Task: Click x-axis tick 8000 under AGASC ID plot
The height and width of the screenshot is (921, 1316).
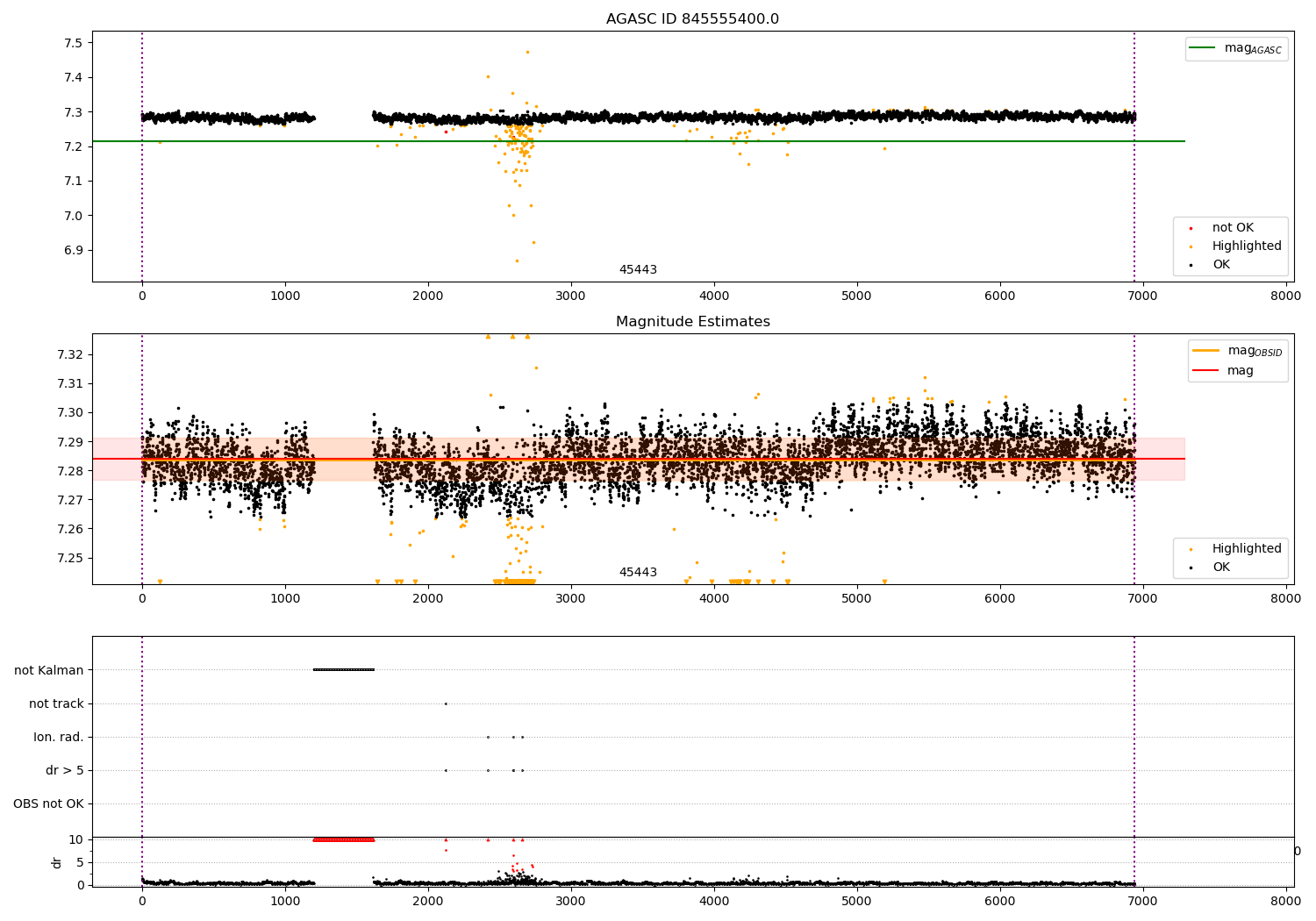Action: [x=1286, y=296]
